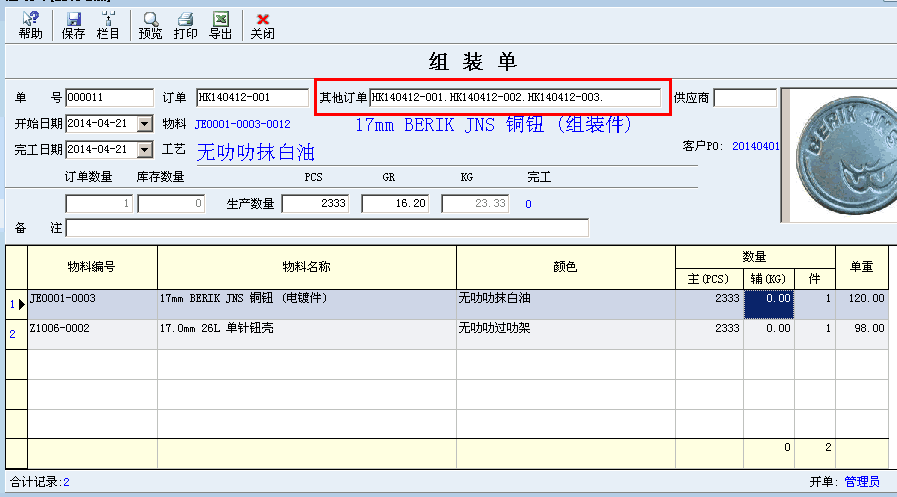Focus the 单号 field 000011

coord(110,97)
